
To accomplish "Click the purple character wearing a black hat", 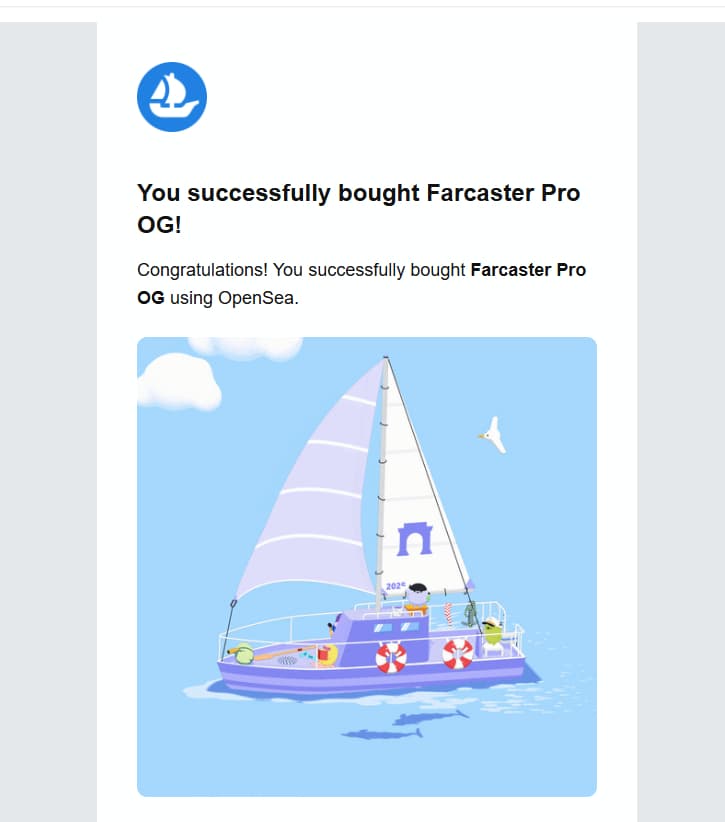I will [x=415, y=597].
